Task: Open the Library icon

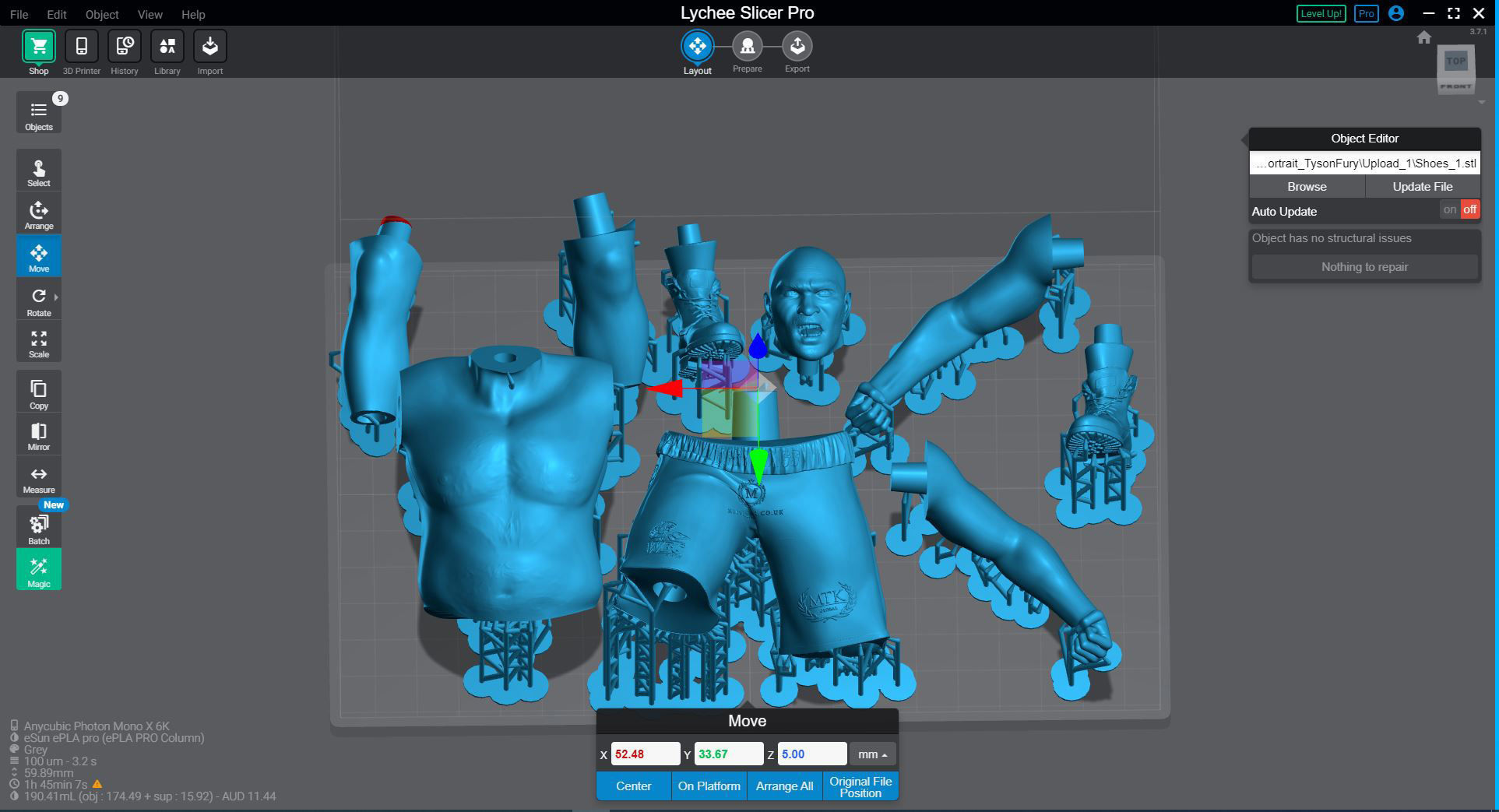Action: pyautogui.click(x=167, y=47)
